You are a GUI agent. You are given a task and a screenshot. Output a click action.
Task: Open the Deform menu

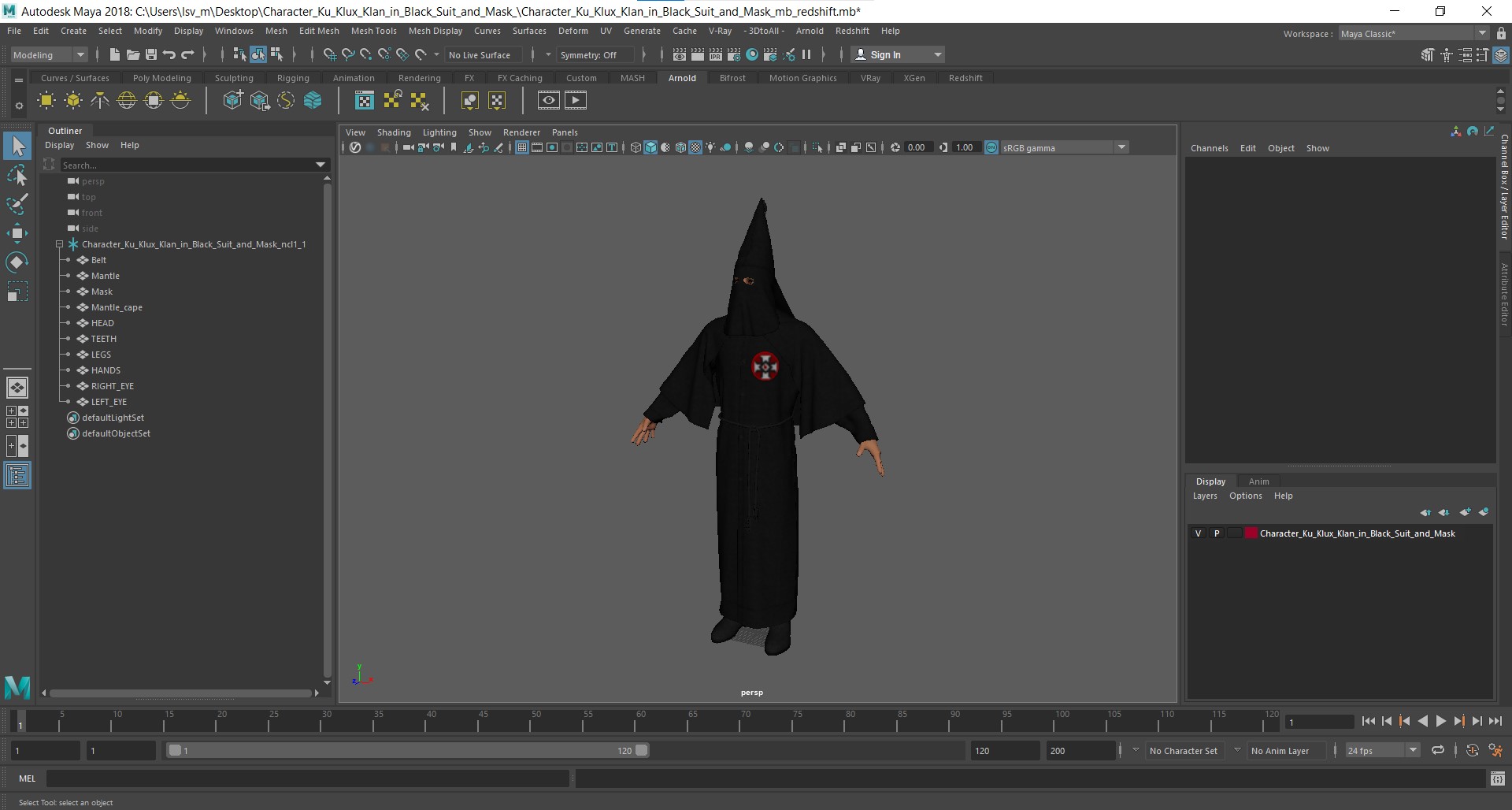pos(573,31)
